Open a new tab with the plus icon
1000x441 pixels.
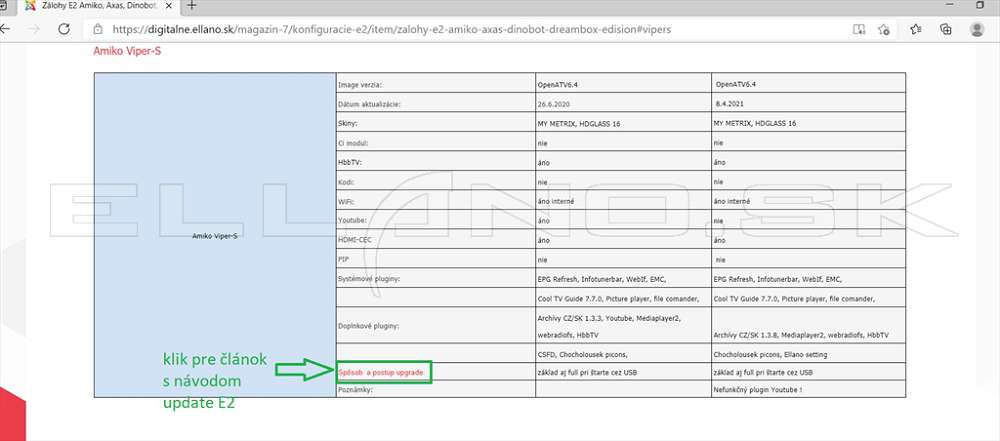(x=191, y=6)
